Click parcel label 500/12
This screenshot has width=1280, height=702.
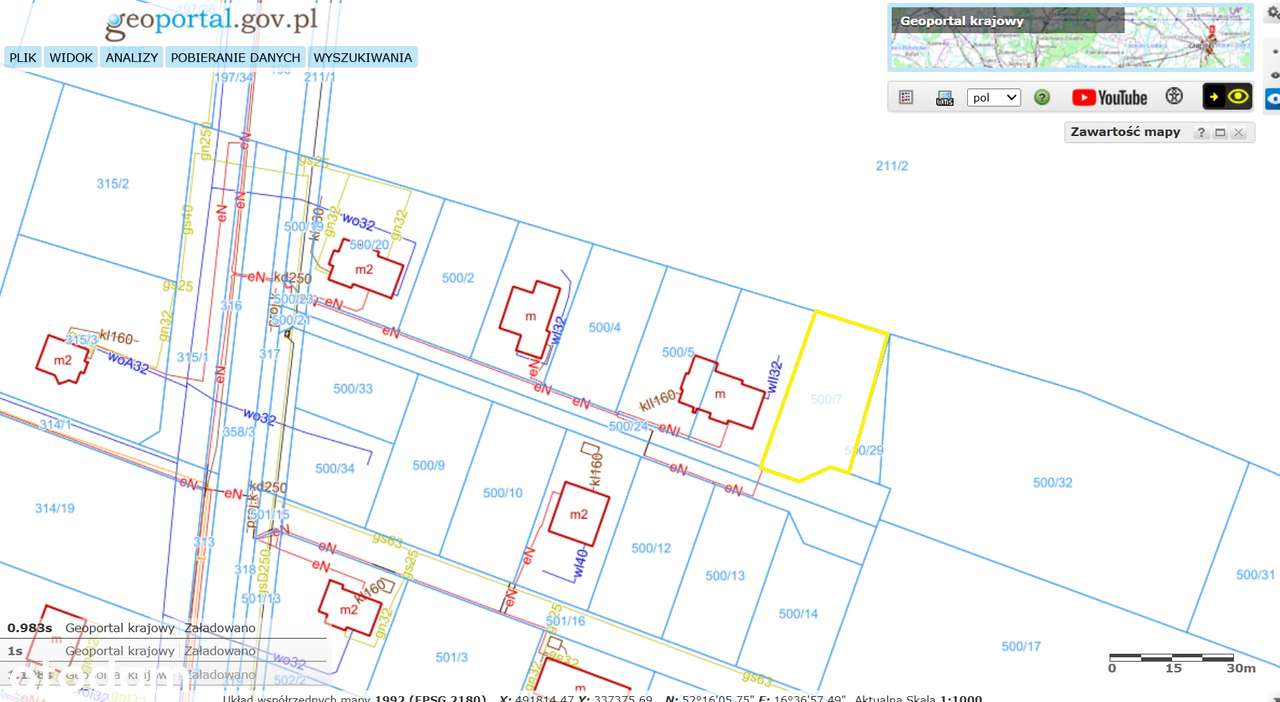(x=651, y=548)
